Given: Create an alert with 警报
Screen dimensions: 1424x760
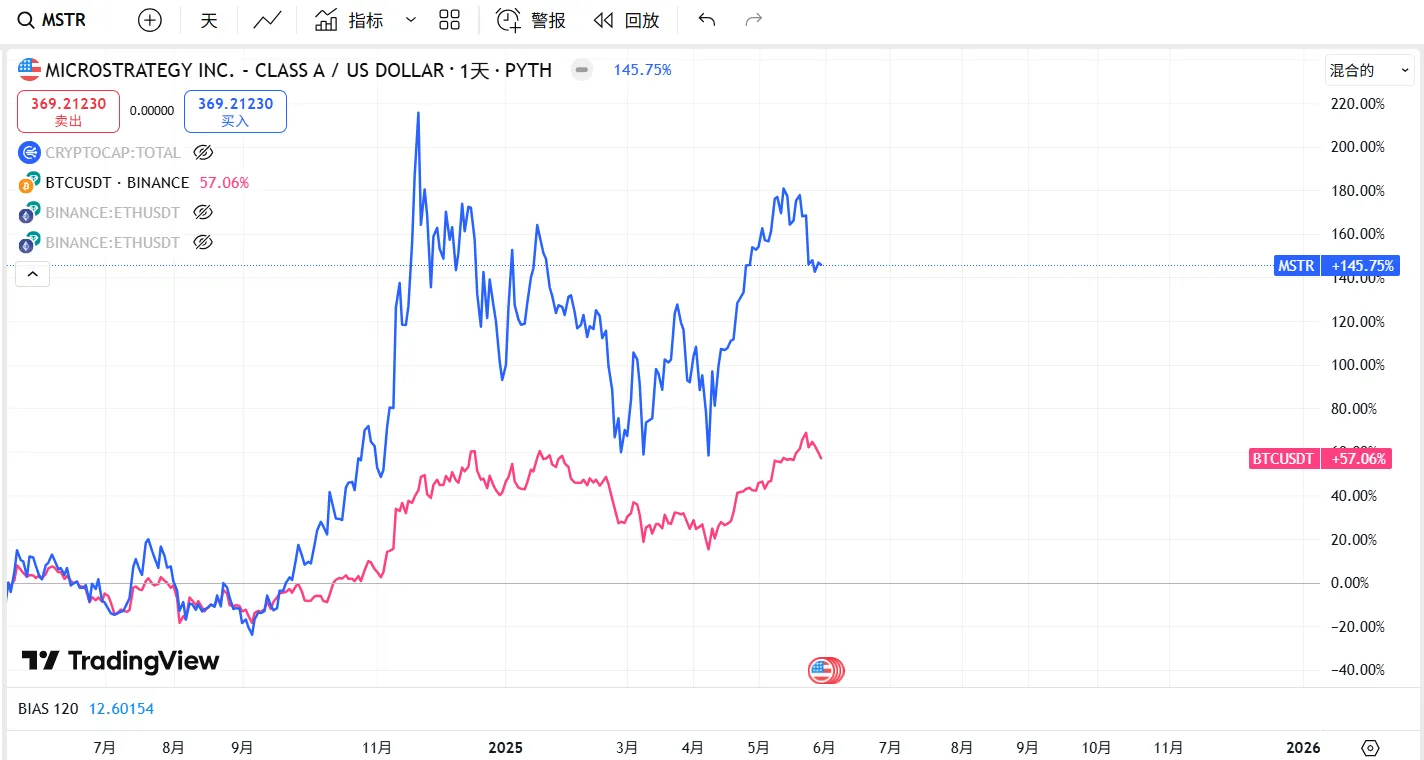Looking at the screenshot, I should pos(531,20).
